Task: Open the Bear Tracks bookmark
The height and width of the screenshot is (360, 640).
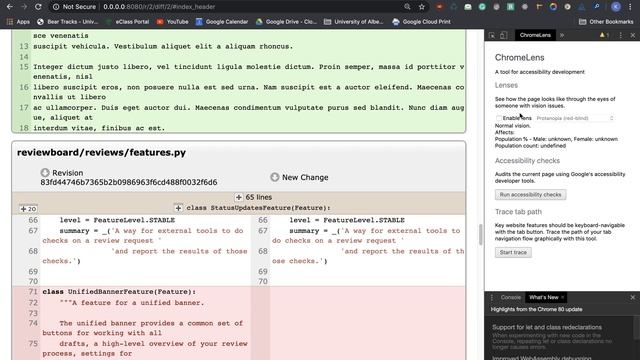Action: [x=67, y=22]
